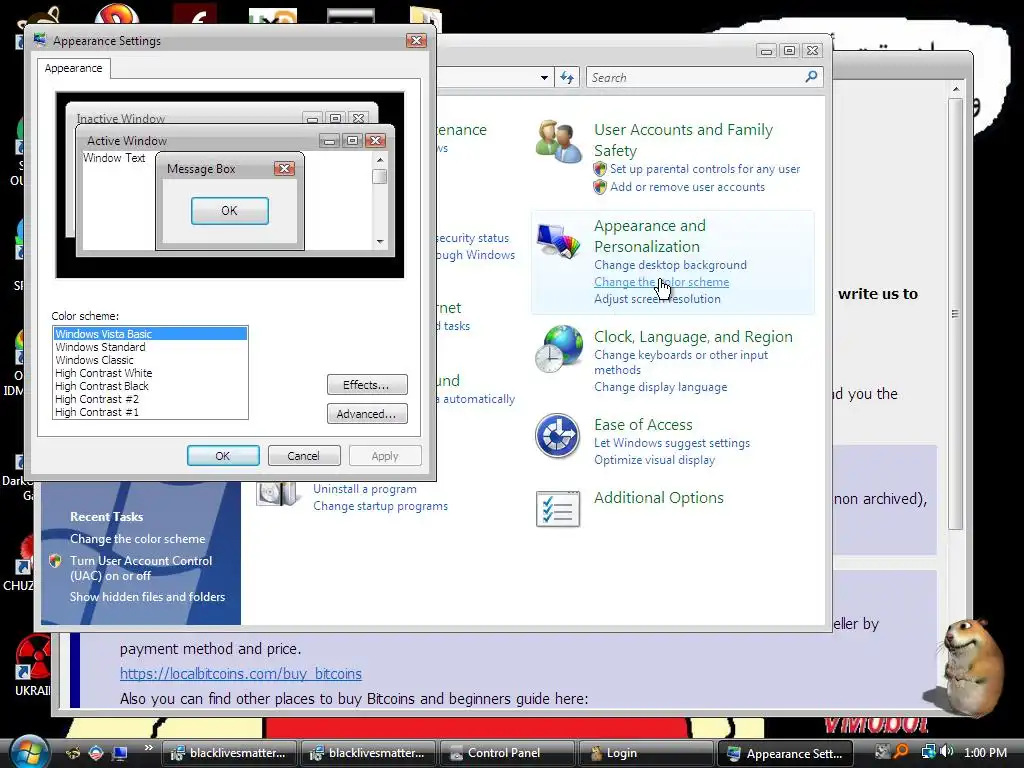The height and width of the screenshot is (768, 1024).
Task: Click the User Accounts and Family Safety icon
Action: click(558, 141)
